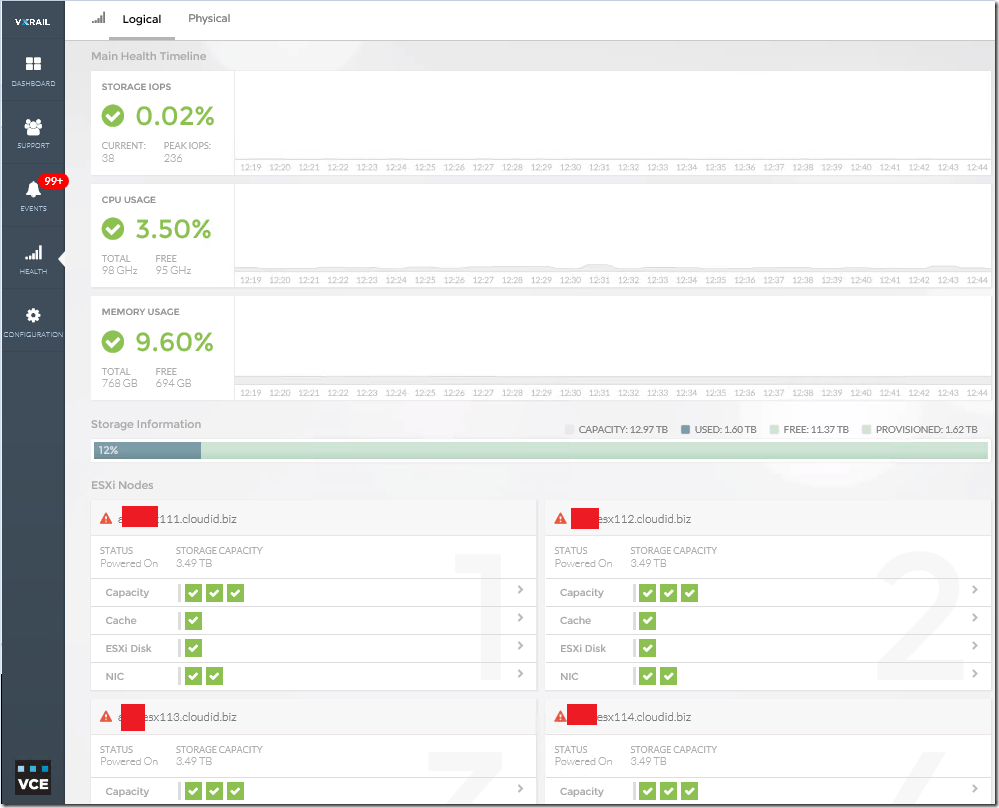Click the USED legend color swatch
The image size is (999, 808).
[x=686, y=429]
